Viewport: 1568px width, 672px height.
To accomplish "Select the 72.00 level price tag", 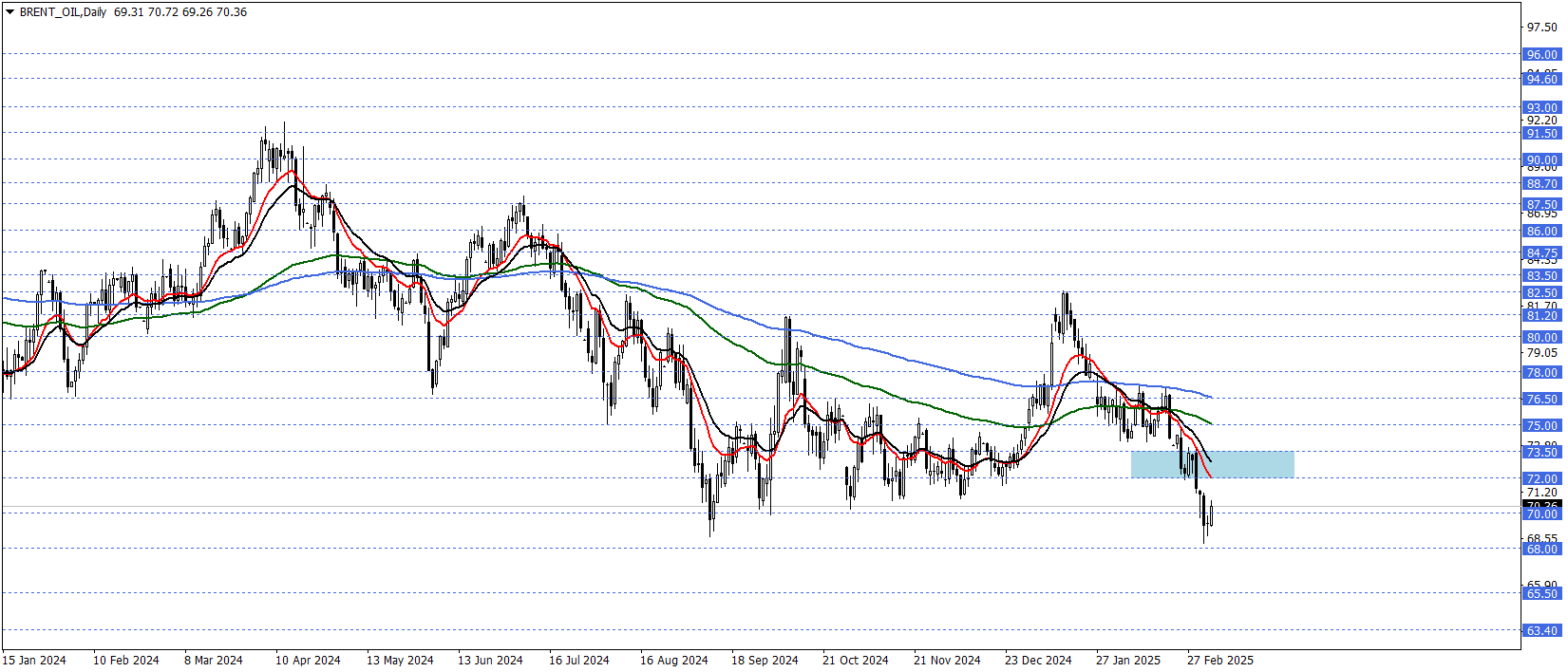I will coord(1541,479).
